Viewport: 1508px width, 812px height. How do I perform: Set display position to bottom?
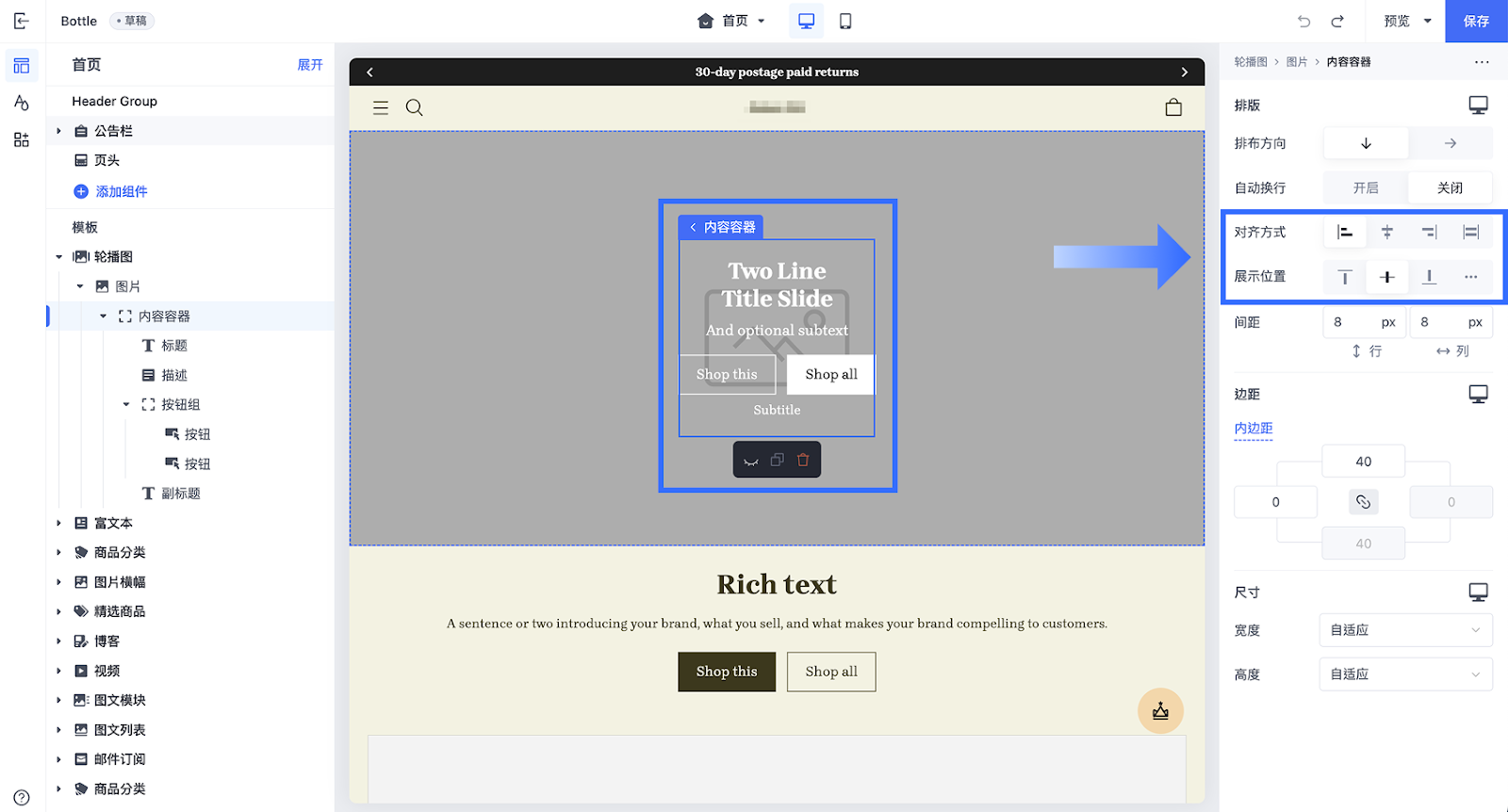coord(1430,277)
